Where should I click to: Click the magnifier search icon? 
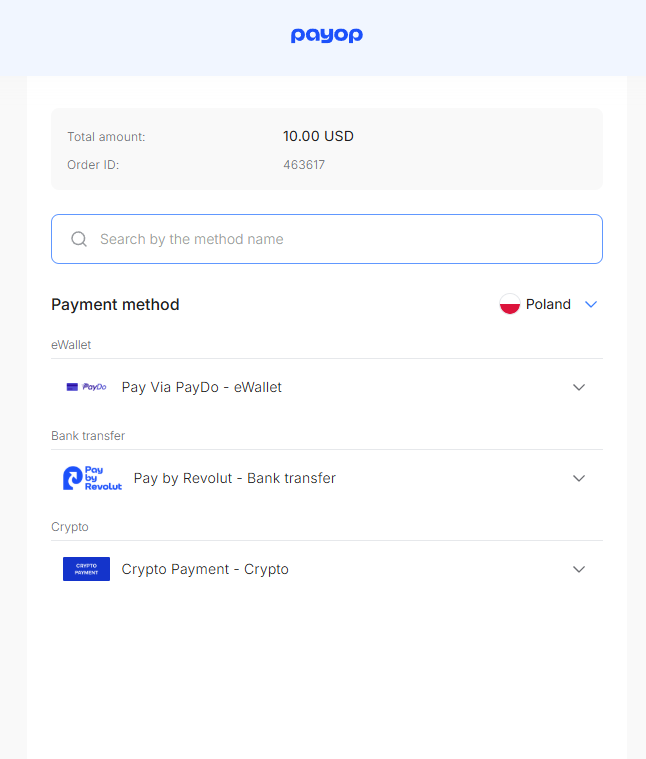(79, 239)
